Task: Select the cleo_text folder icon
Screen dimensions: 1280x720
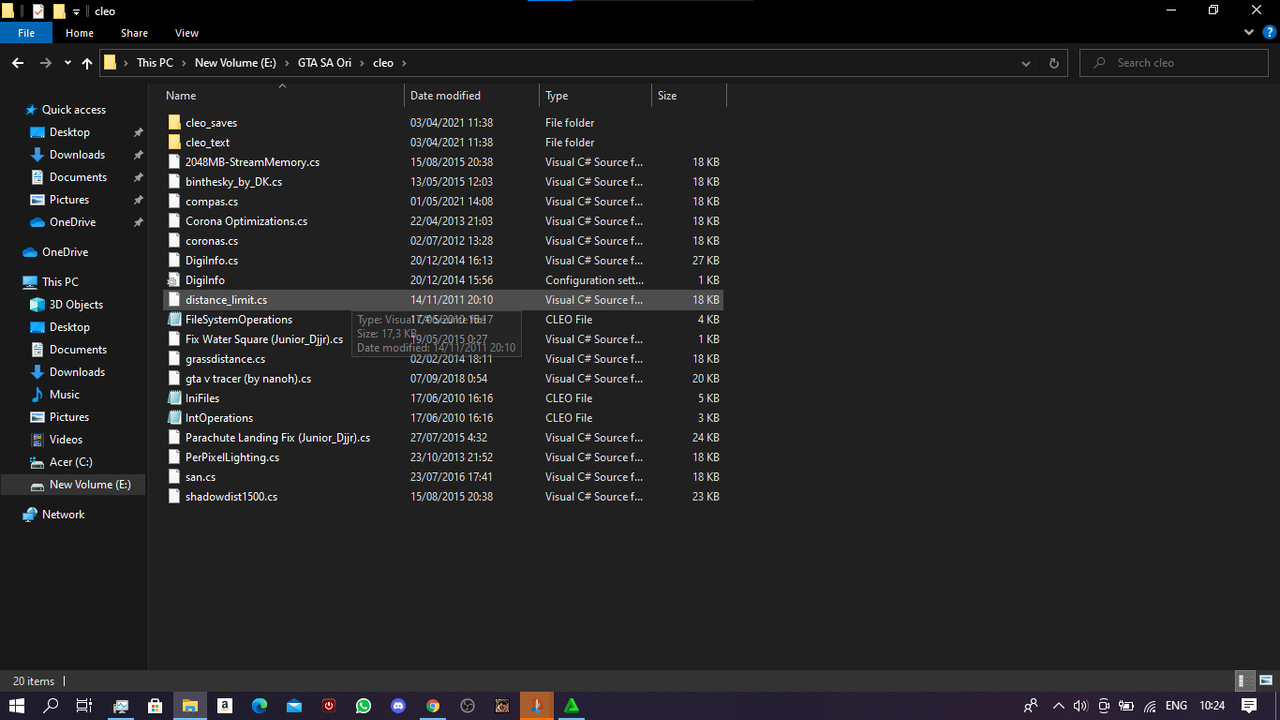Action: coord(175,143)
